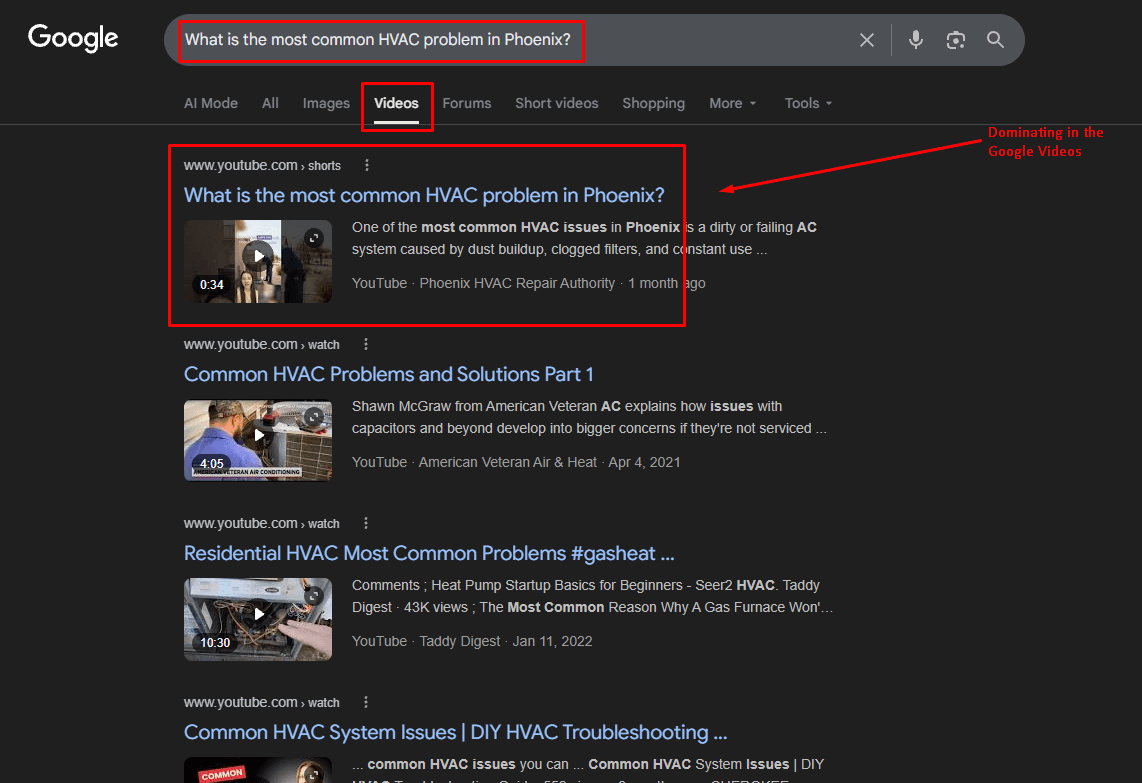
Task: Click 'American Veteran Air & Heat' channel text
Action: pos(508,463)
